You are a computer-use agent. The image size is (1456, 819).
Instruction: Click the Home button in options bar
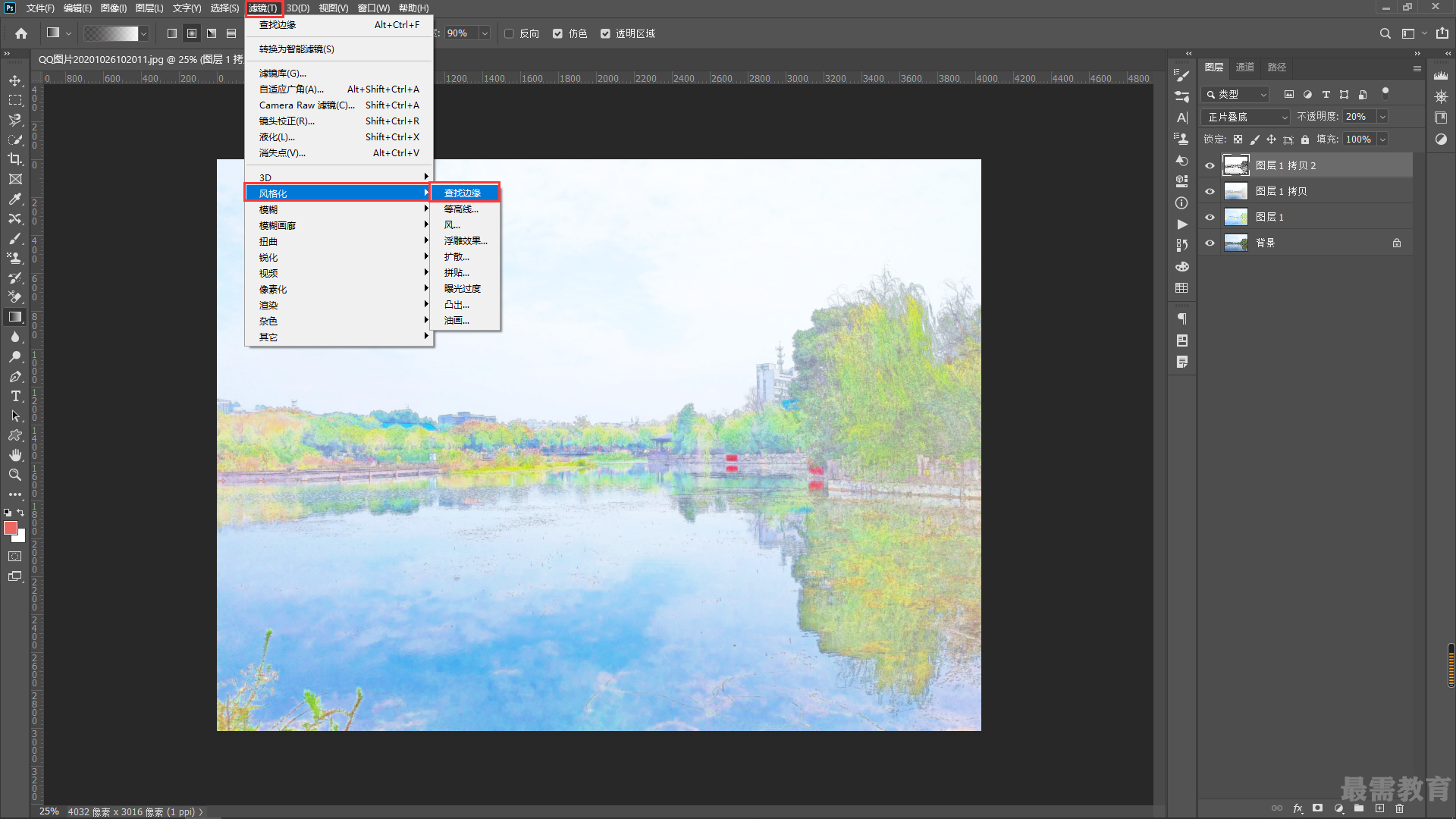point(21,33)
